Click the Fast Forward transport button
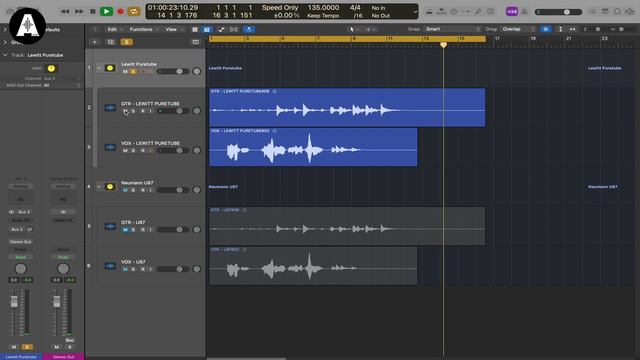The image size is (640, 360). click(x=79, y=11)
